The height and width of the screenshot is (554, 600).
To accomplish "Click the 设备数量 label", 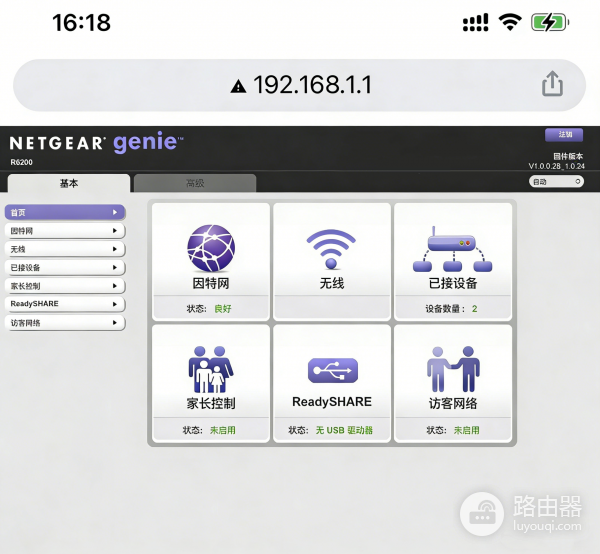I will [445, 309].
